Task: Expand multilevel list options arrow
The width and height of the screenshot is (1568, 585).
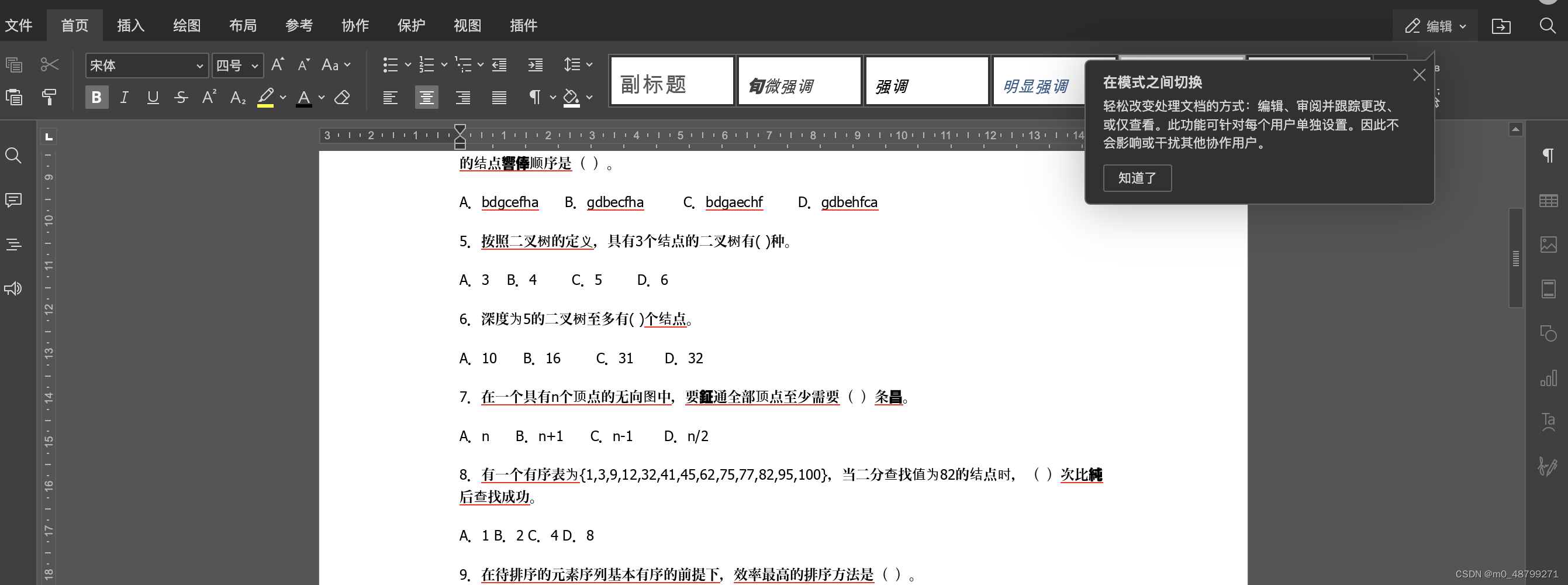Action: [480, 64]
